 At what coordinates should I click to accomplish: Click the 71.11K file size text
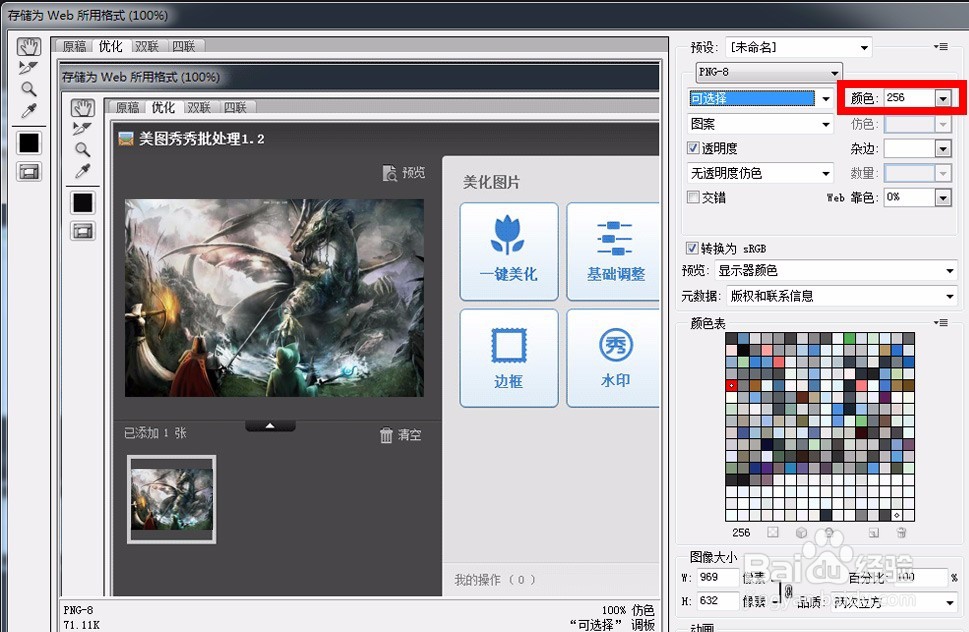click(82, 625)
